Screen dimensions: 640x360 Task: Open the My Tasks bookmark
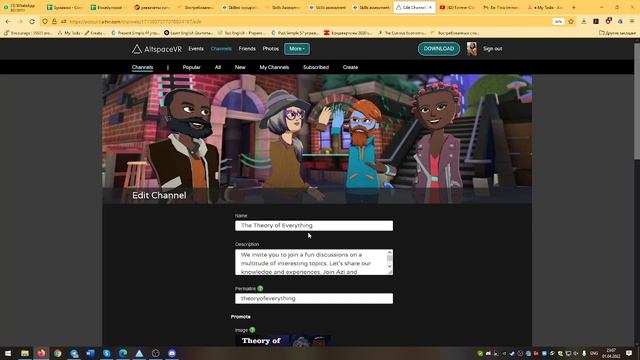(x=69, y=33)
